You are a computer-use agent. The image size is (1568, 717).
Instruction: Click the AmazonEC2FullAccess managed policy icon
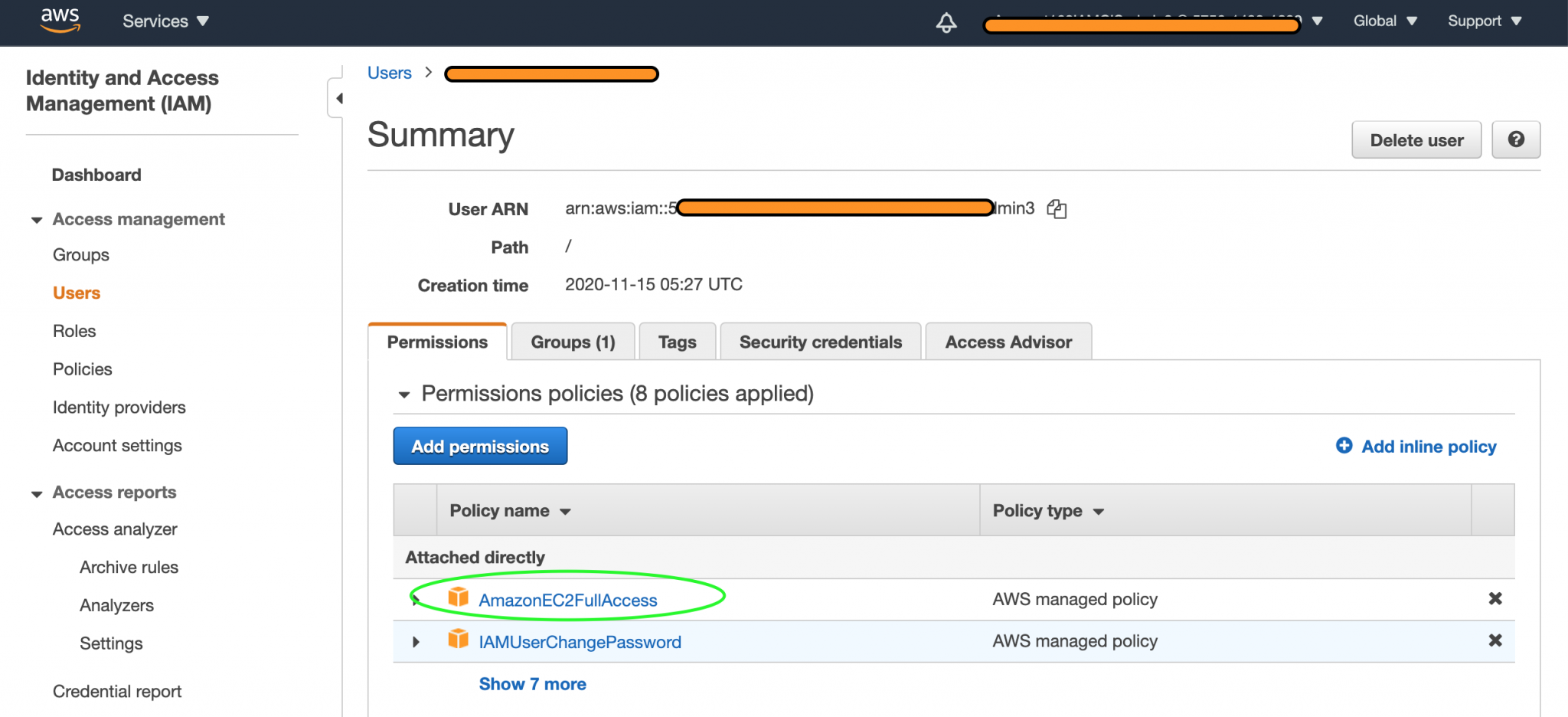(x=459, y=598)
